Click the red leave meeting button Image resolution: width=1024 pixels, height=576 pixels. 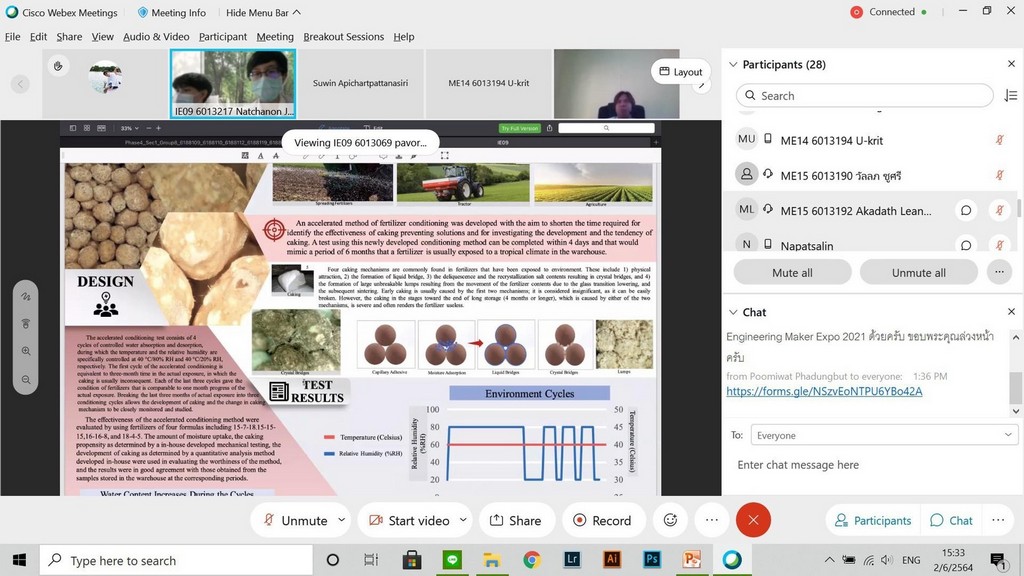click(753, 520)
